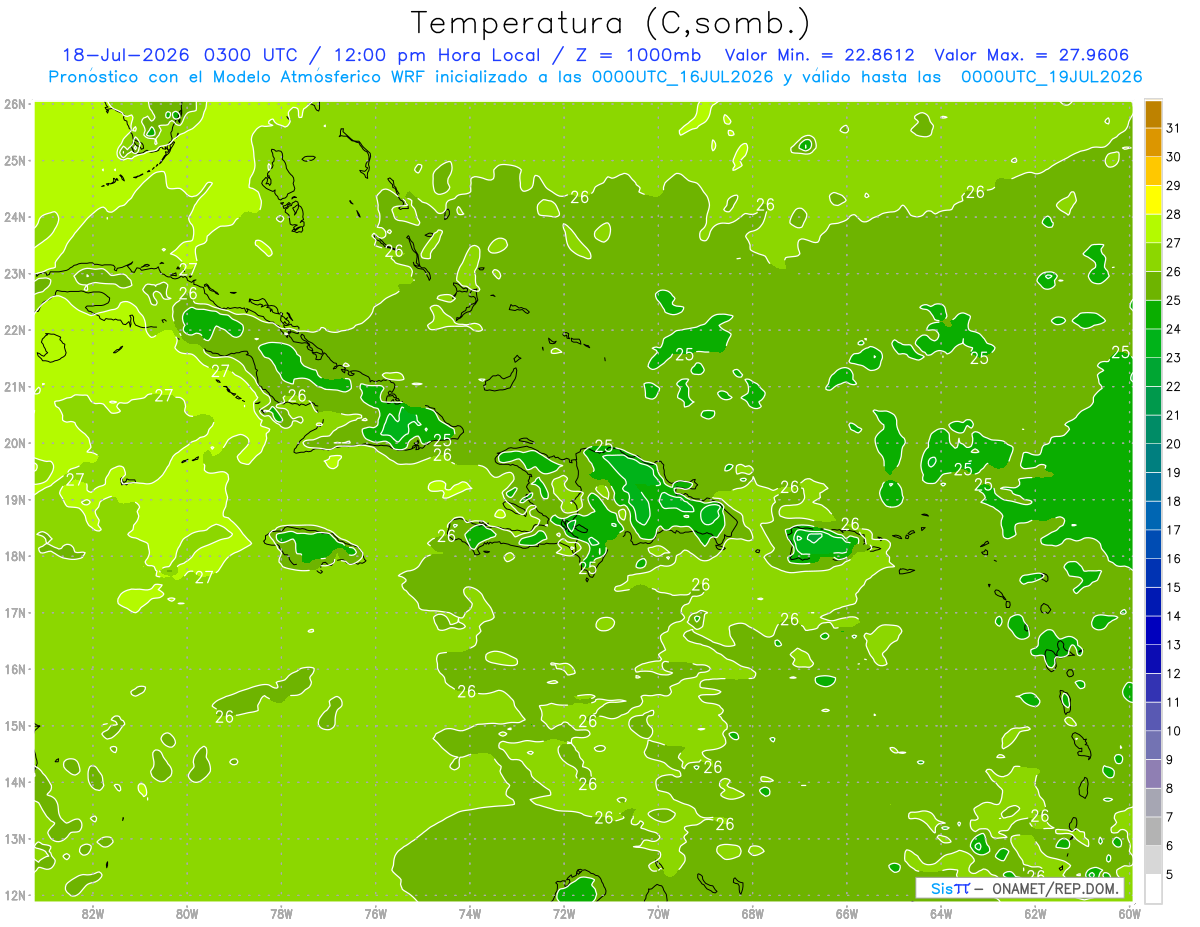Screen dimensions: 1200x927
Task: Click the "82W" longitude axis label
Action: click(92, 913)
